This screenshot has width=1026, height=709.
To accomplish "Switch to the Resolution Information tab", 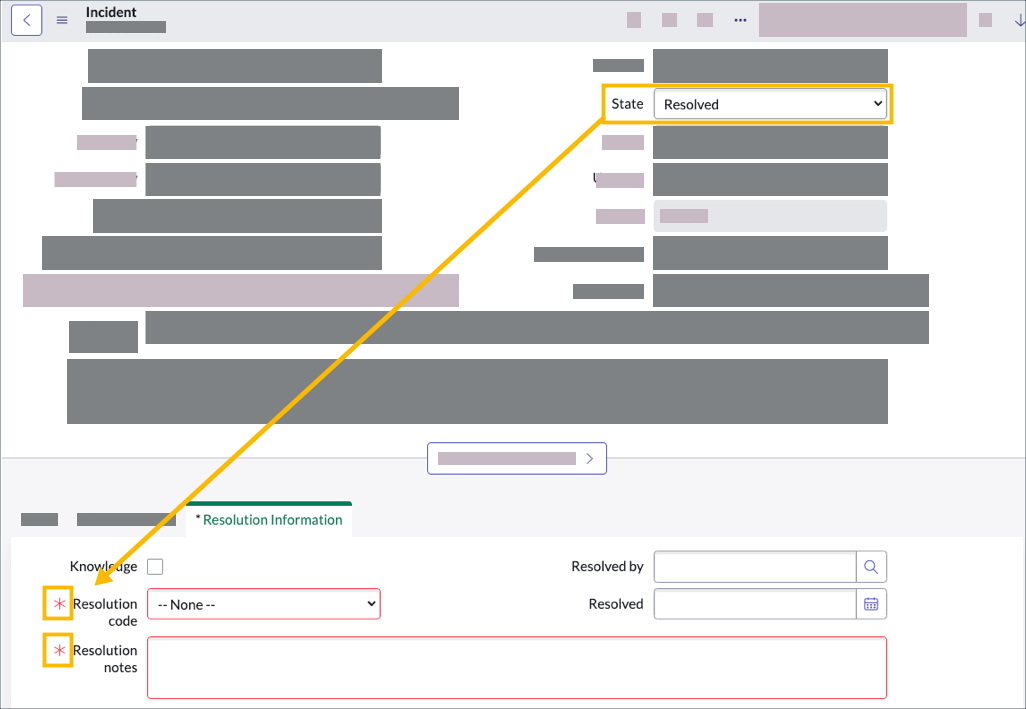I will 268,519.
